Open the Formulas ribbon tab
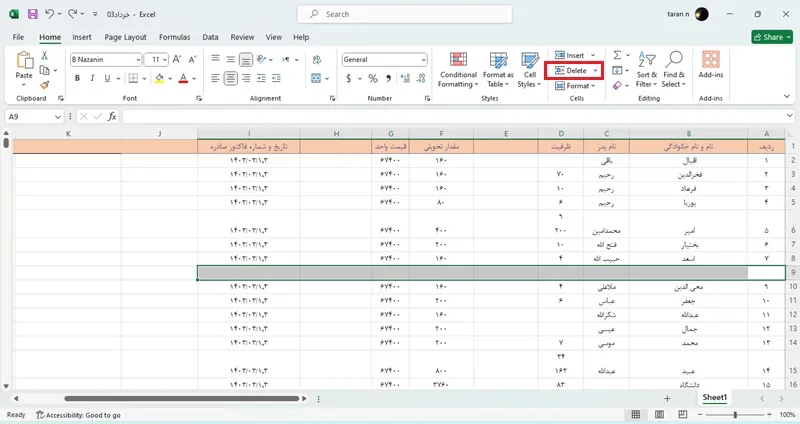This screenshot has width=800, height=424. (x=174, y=37)
